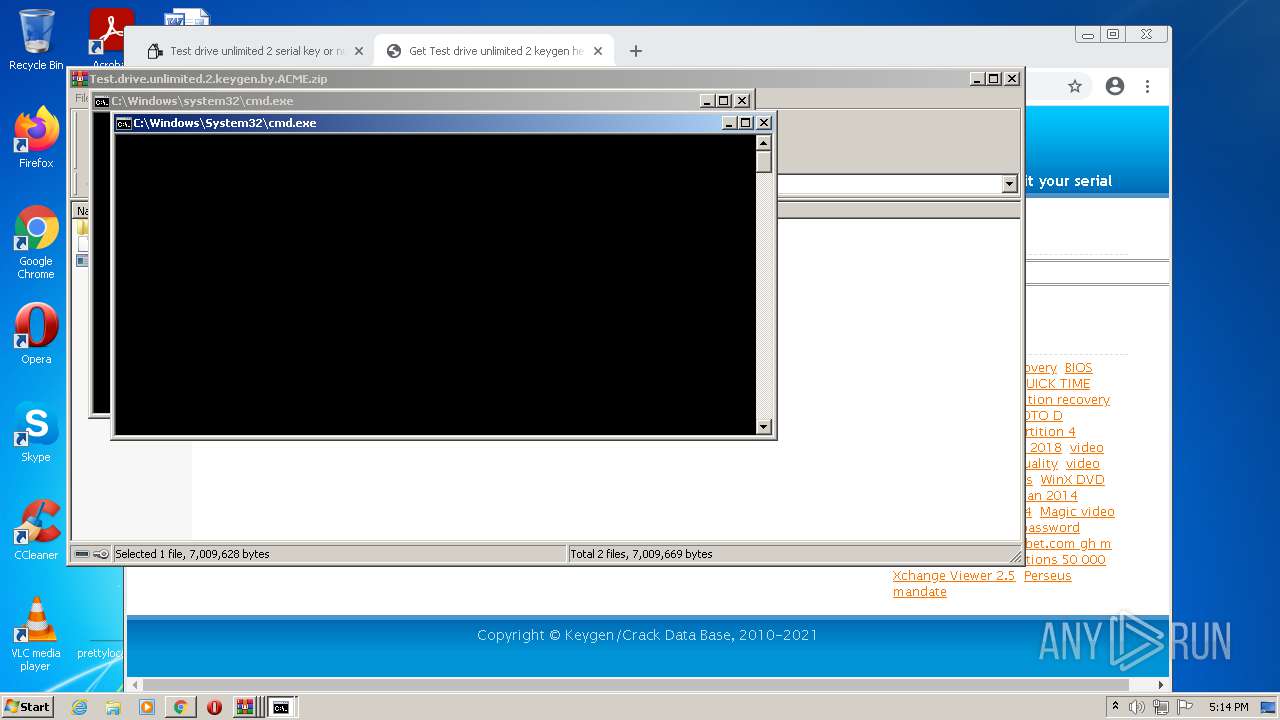Viewport: 1280px width, 720px height.
Task: Open WinRAR title bar icon menu
Action: pyautogui.click(x=79, y=79)
